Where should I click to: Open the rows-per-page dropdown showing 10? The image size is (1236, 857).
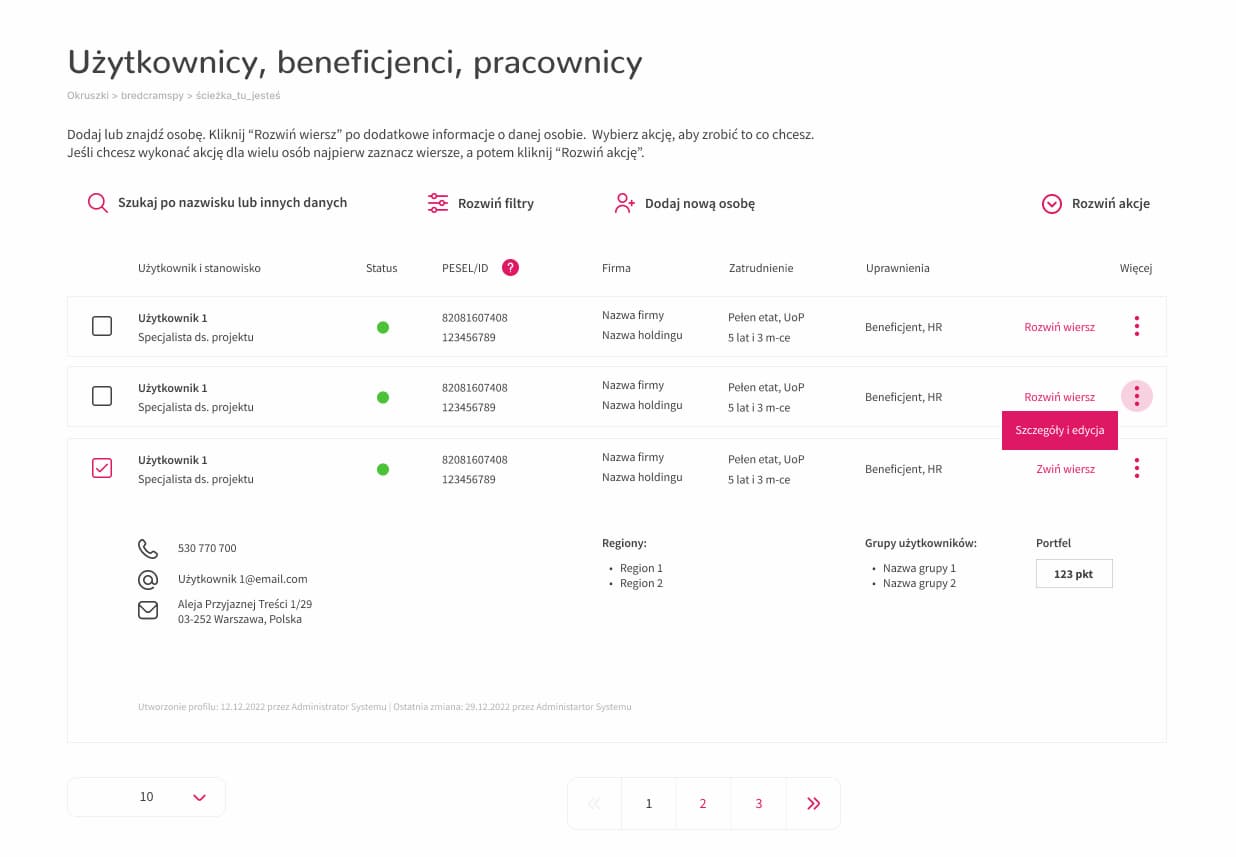click(x=146, y=797)
